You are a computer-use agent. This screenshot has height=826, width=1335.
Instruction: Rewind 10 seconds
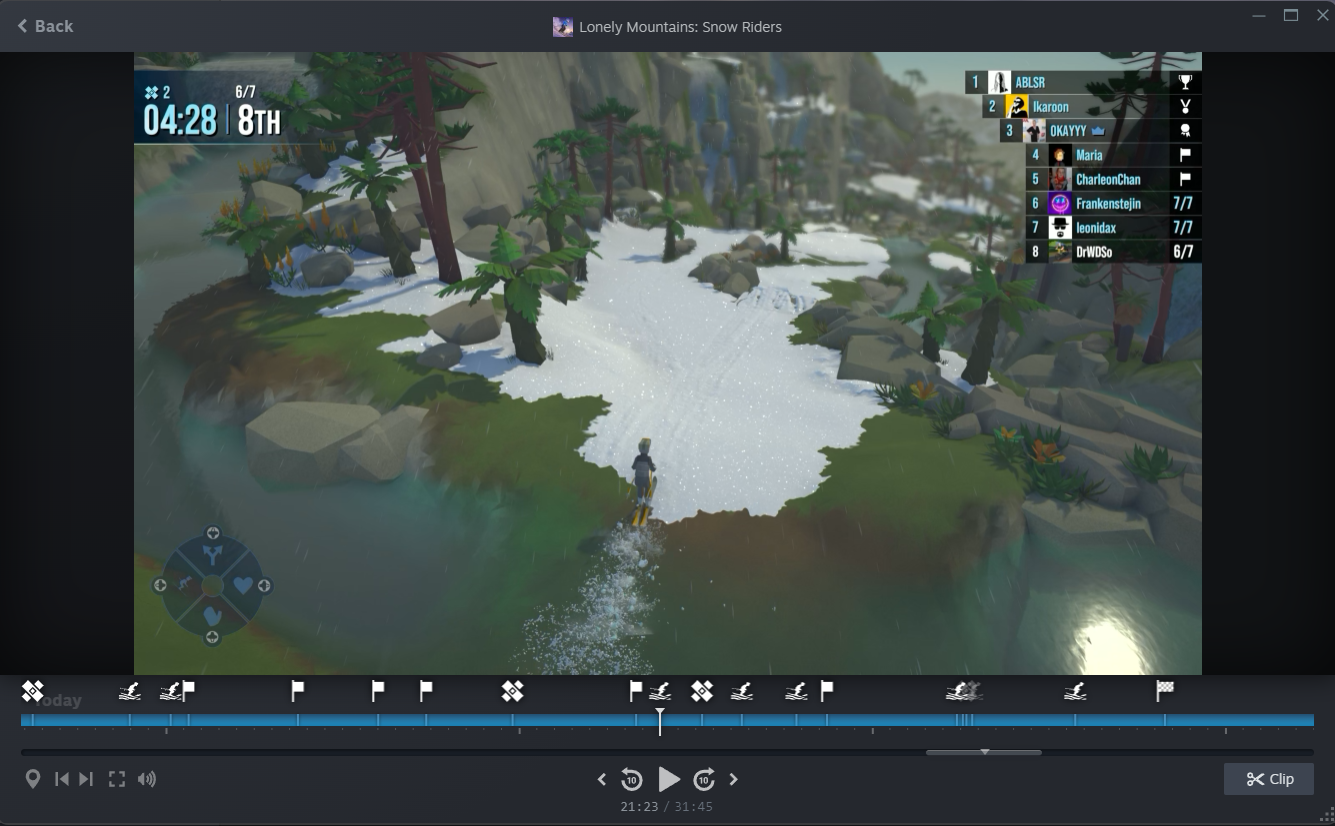click(x=631, y=779)
